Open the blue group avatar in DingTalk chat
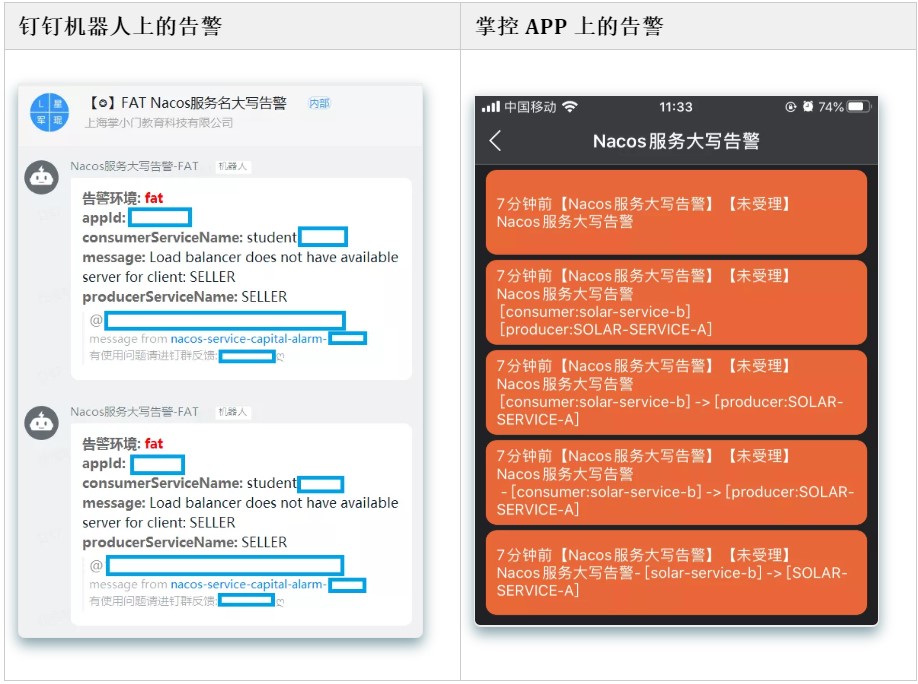The height and width of the screenshot is (684, 918). (x=49, y=112)
